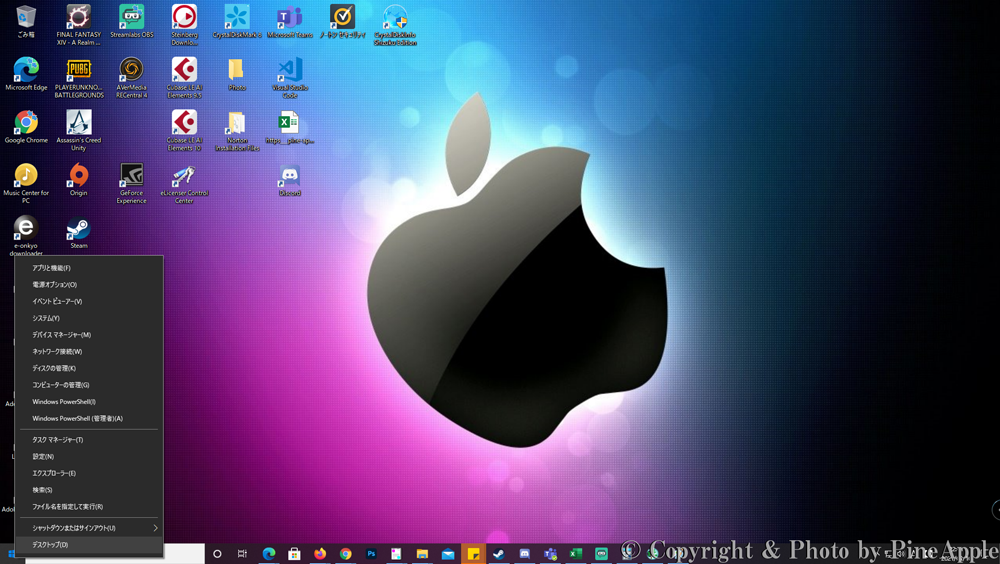Choose タスク マネージャー(T) in context menu
This screenshot has width=1000, height=564.
coord(57,440)
